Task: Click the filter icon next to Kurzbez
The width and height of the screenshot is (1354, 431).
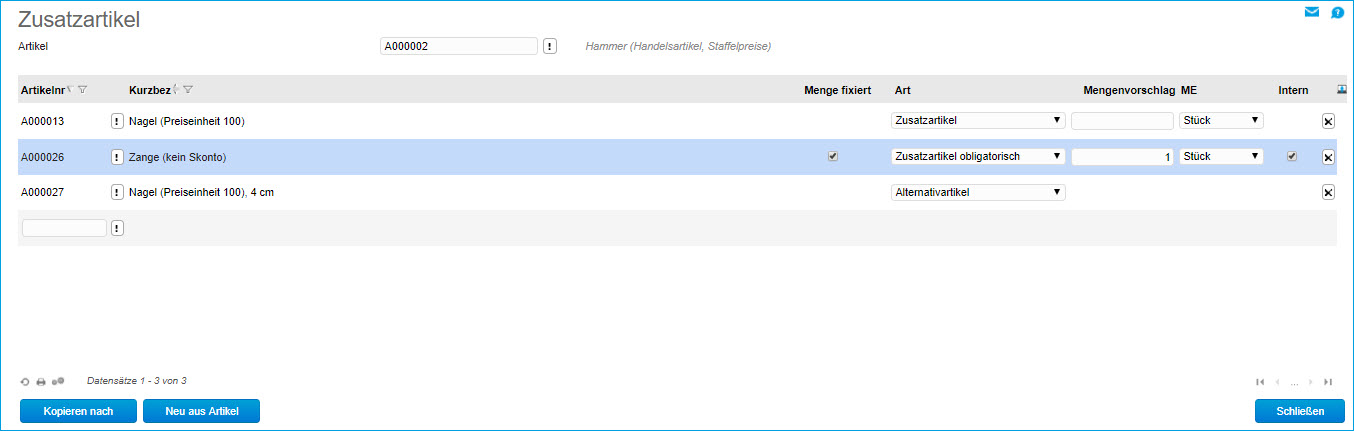Action: (x=188, y=90)
